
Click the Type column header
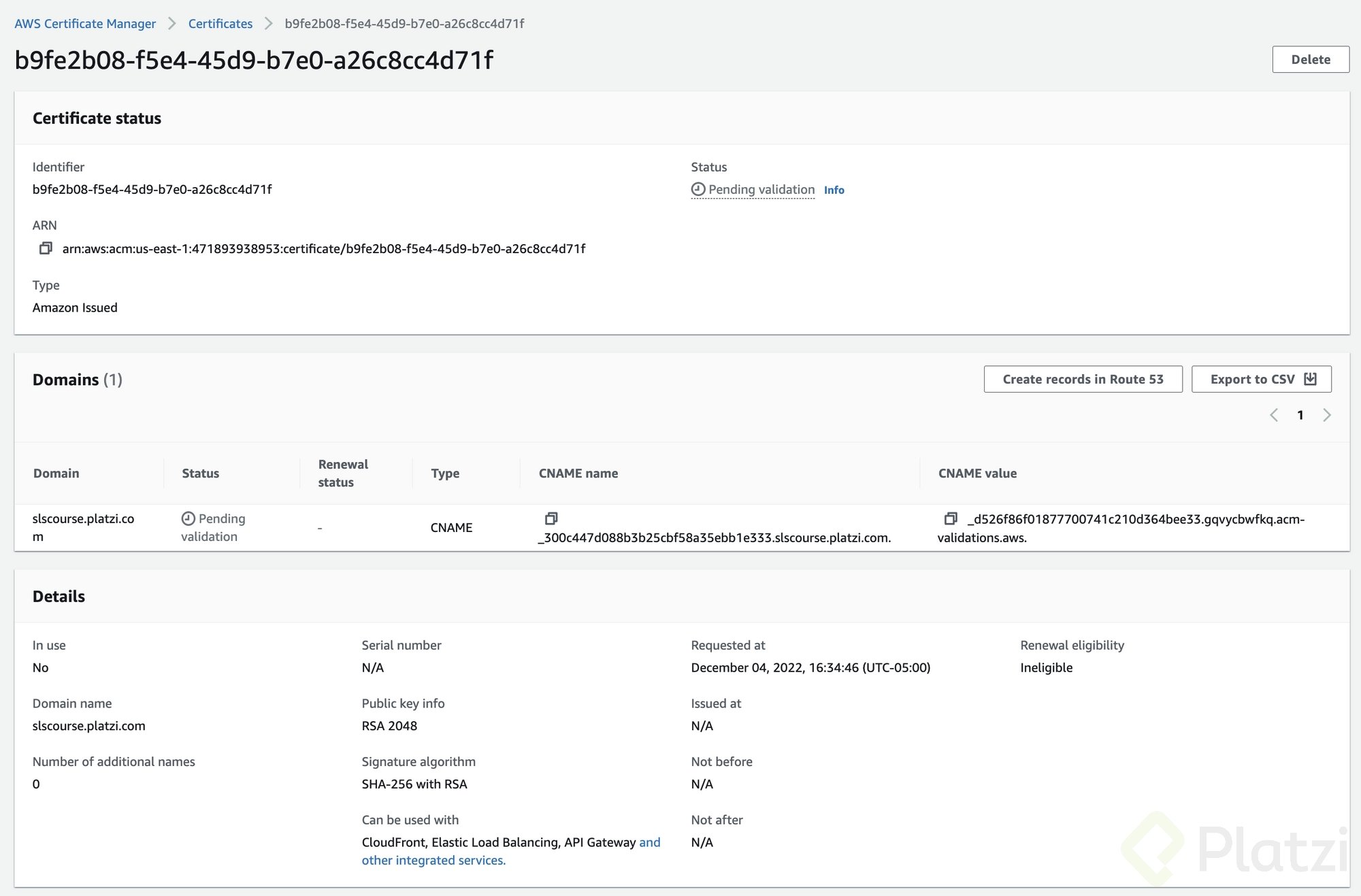pos(445,473)
